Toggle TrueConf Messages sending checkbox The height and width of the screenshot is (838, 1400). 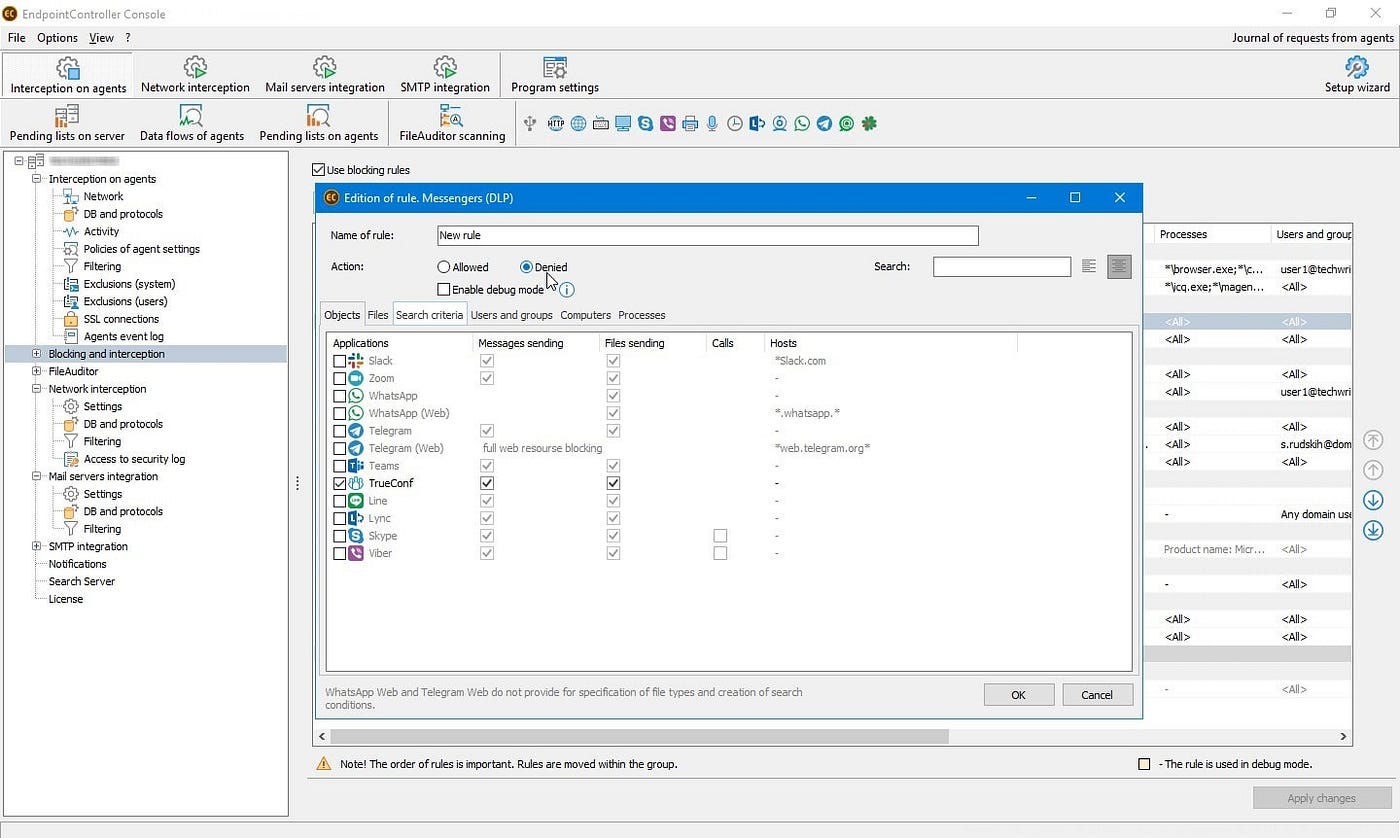pos(487,483)
